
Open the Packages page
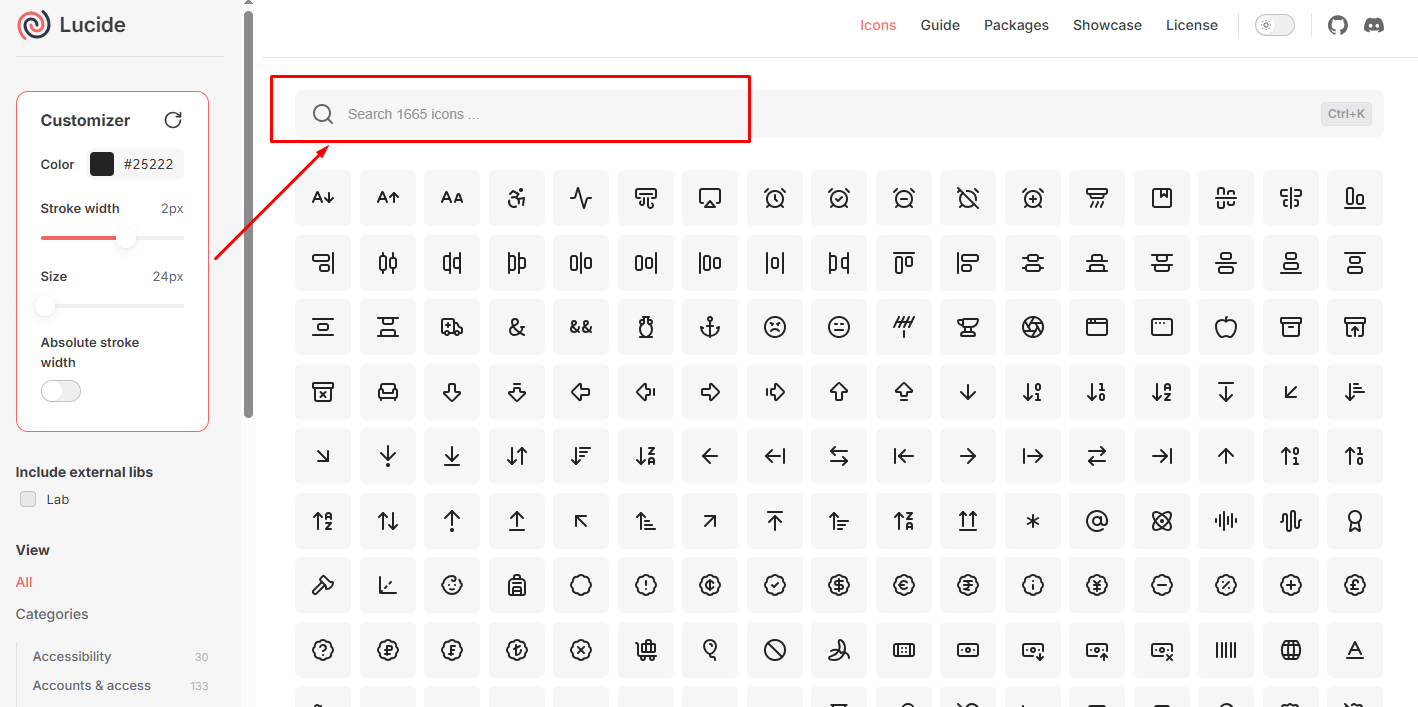tap(1016, 25)
